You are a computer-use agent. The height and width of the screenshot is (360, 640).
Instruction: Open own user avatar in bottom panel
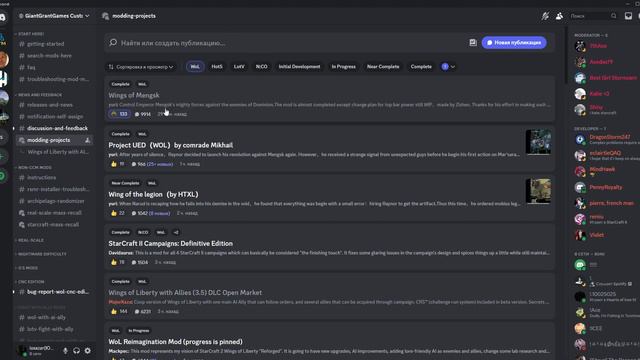pos(22,351)
